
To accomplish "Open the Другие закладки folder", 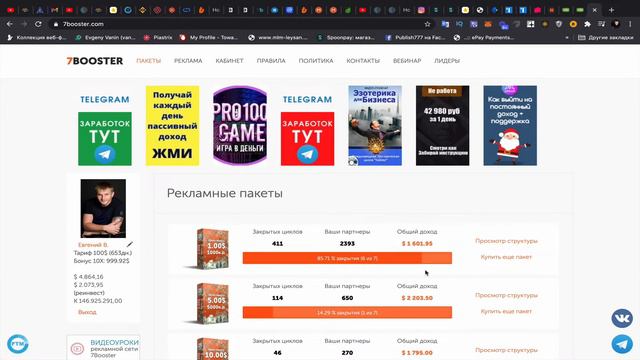I will [x=607, y=37].
